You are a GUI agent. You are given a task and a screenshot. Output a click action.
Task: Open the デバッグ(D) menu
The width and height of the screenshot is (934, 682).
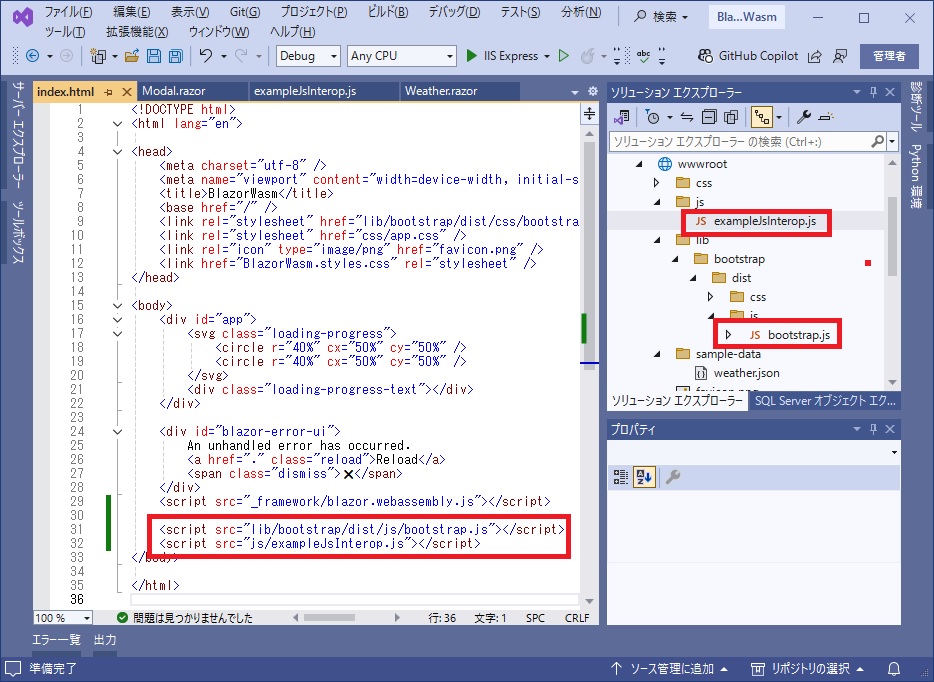coord(454,12)
